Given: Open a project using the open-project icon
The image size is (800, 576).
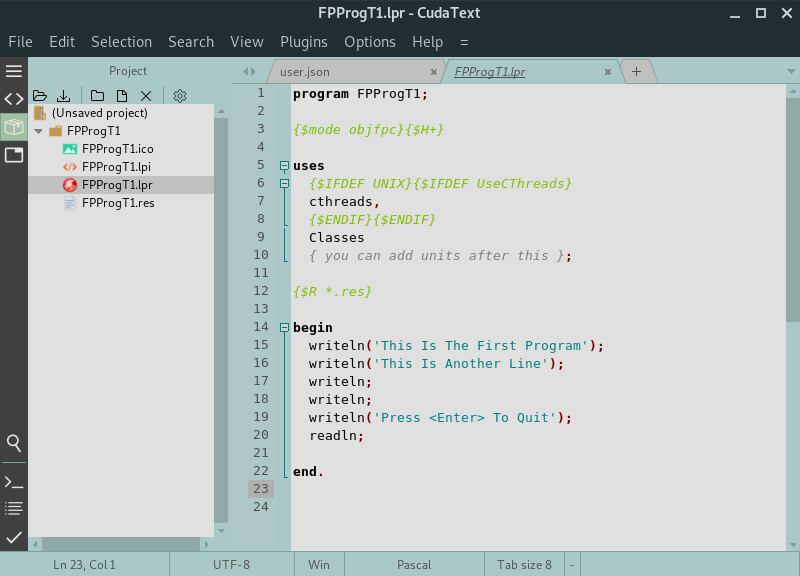Looking at the screenshot, I should click(x=39, y=95).
